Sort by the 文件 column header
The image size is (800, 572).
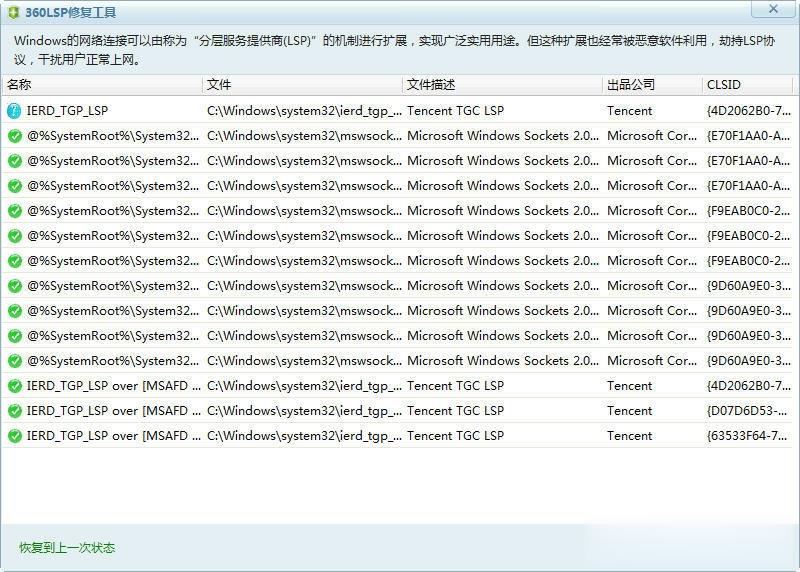[303, 85]
